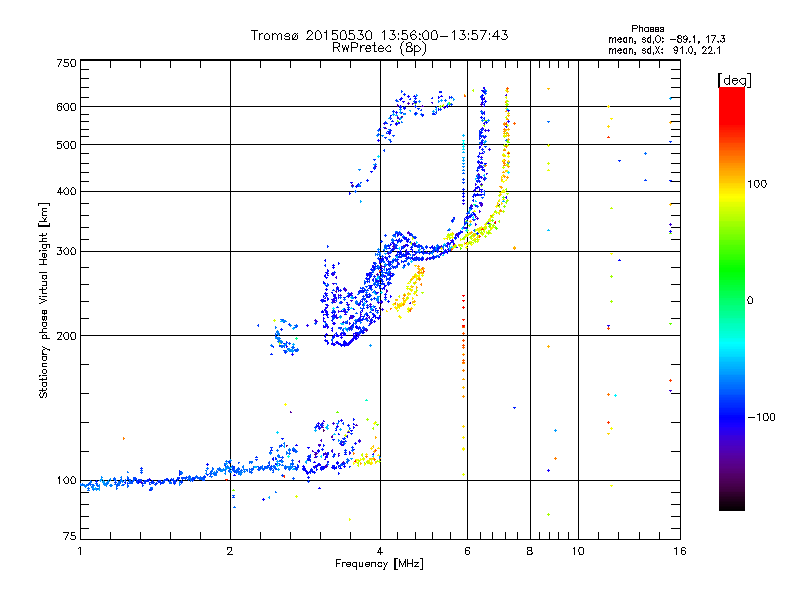The image size is (800, 600).
Task: Click the x-axis tick label '10'
Action: click(x=578, y=551)
